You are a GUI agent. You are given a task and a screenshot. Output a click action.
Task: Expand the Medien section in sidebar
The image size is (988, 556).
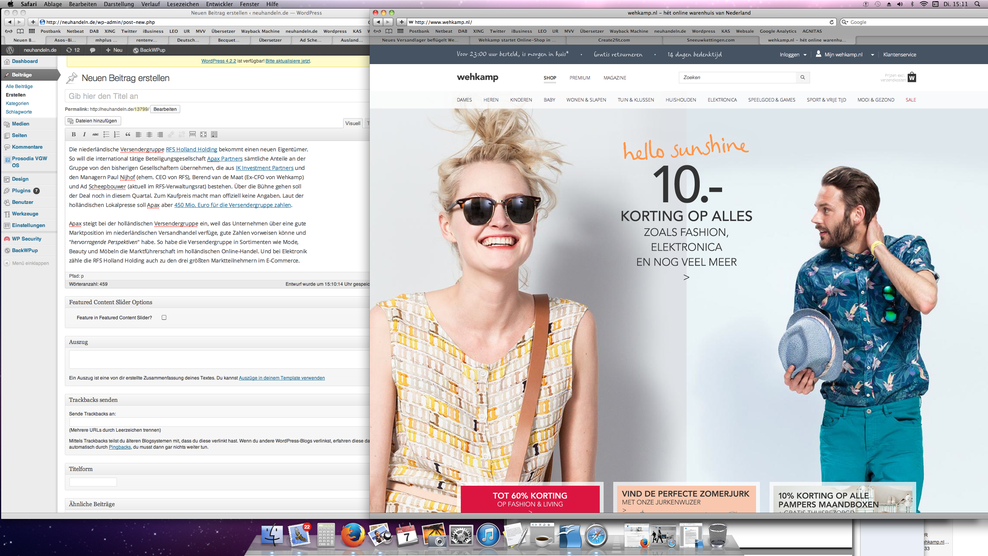point(20,124)
